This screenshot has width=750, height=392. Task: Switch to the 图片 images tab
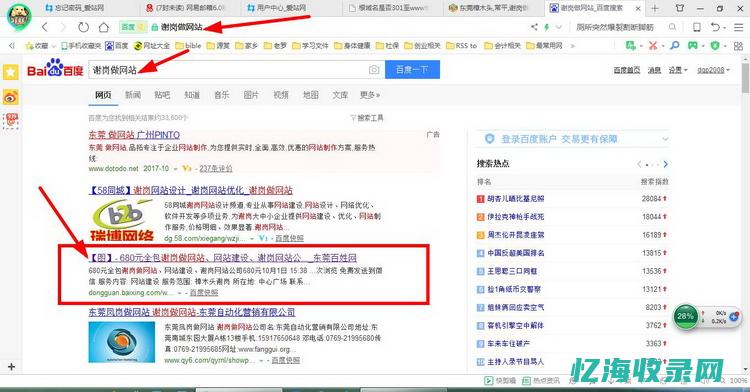[251, 95]
